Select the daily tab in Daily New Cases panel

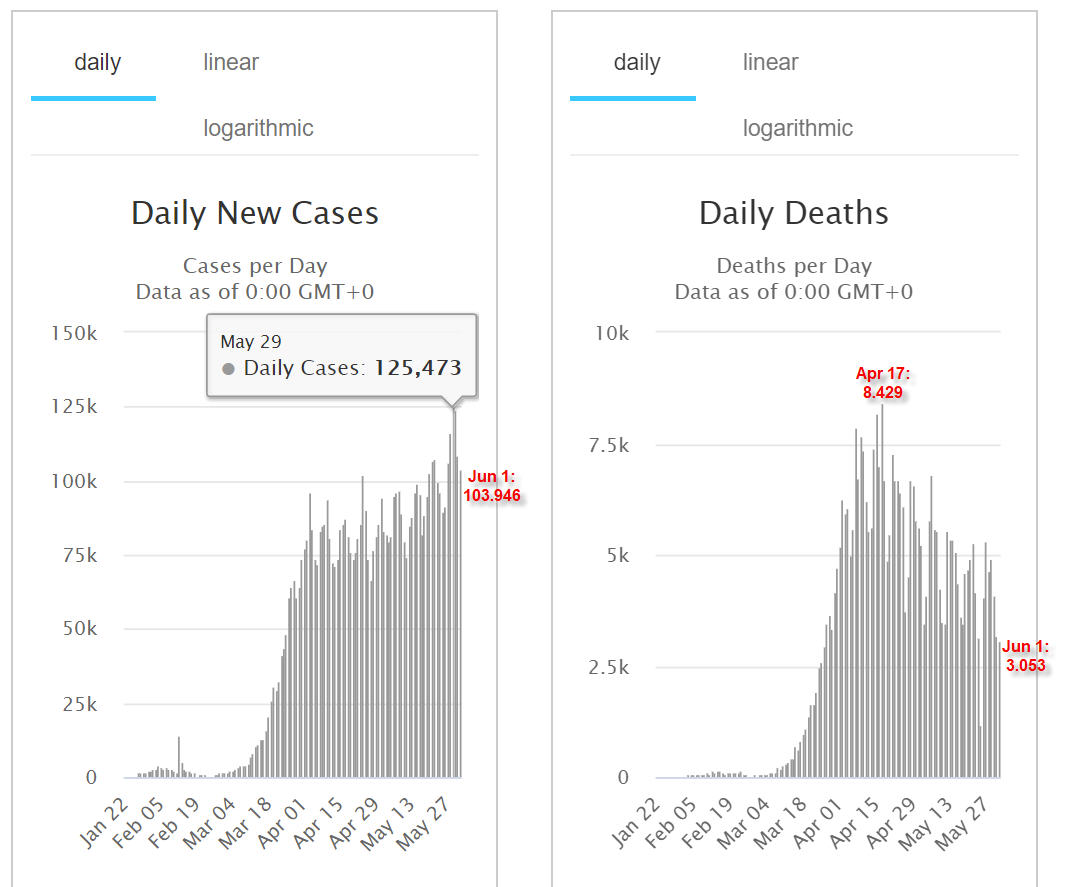pos(97,62)
